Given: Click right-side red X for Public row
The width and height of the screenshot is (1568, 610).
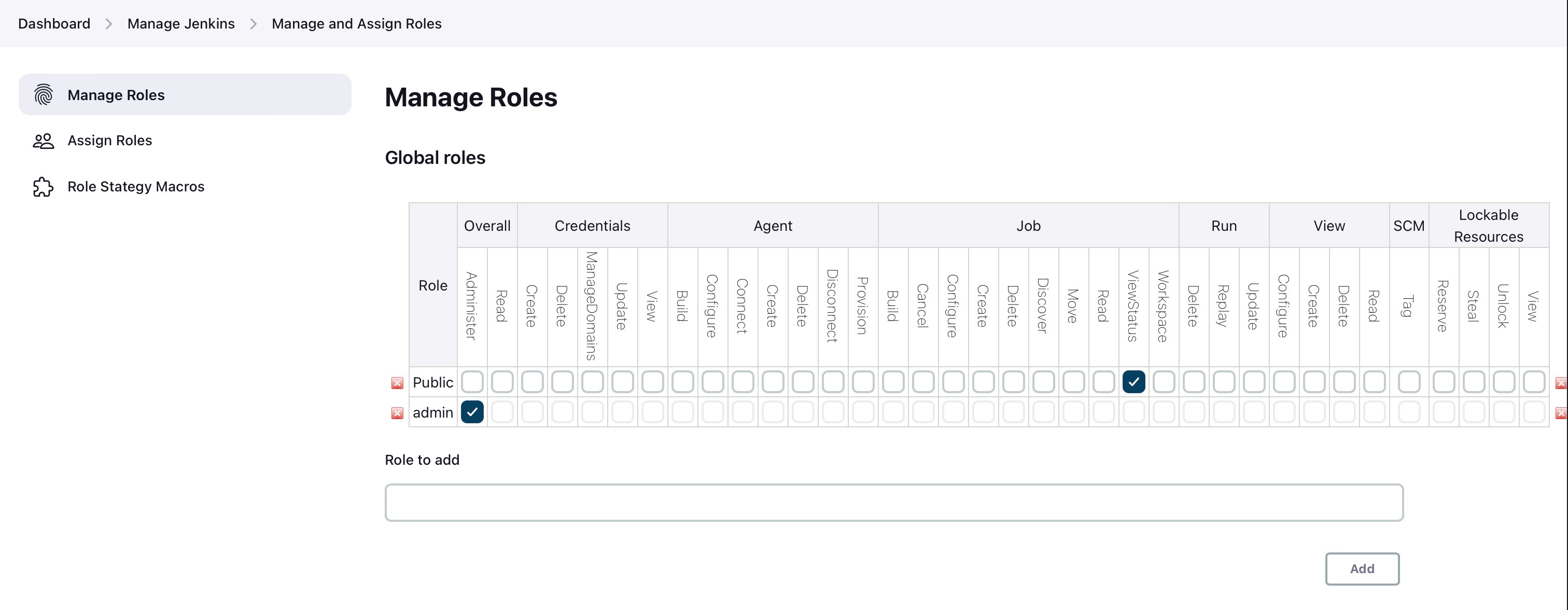Looking at the screenshot, I should click(x=1561, y=383).
